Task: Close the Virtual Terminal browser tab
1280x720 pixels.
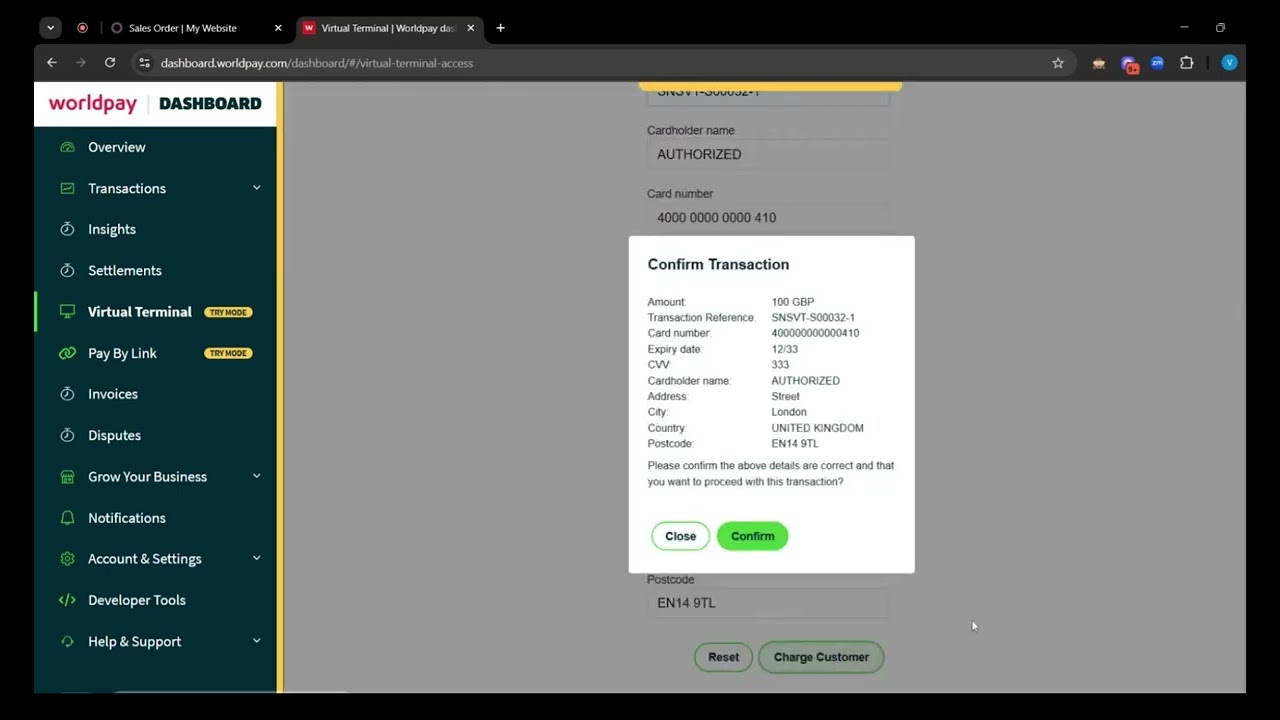Action: (x=470, y=28)
